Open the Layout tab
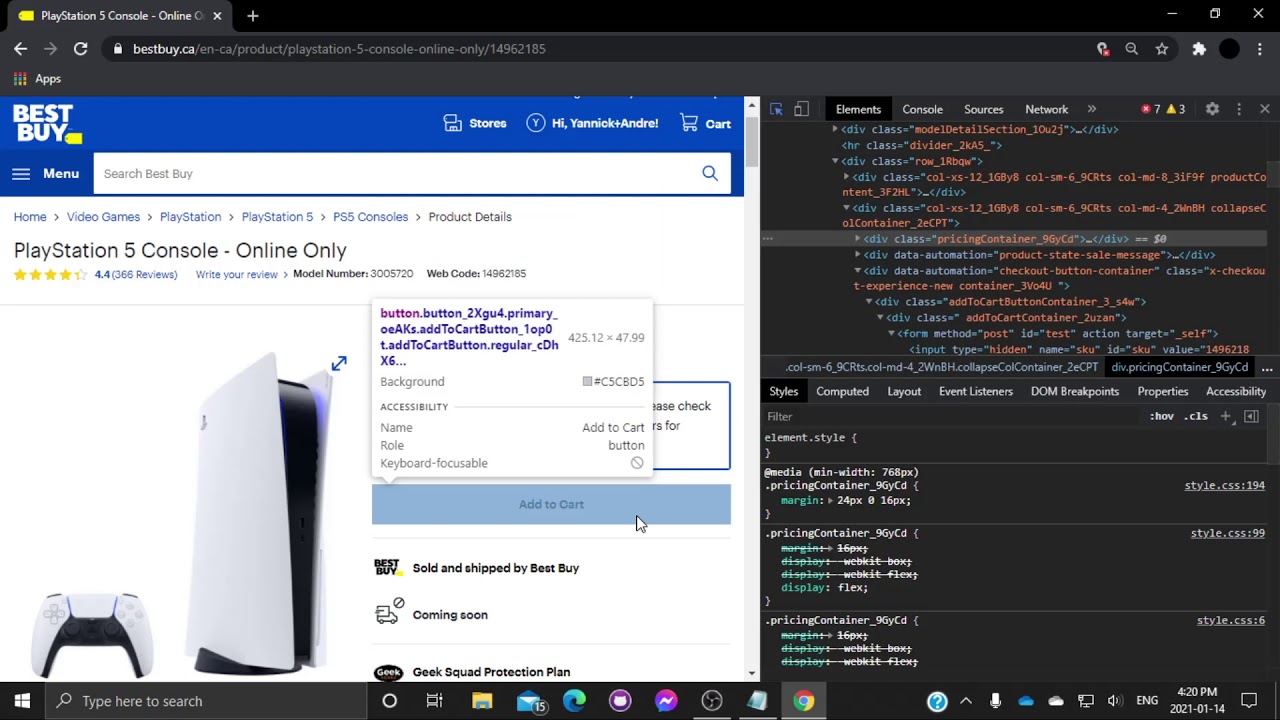1280x720 pixels. coord(904,391)
